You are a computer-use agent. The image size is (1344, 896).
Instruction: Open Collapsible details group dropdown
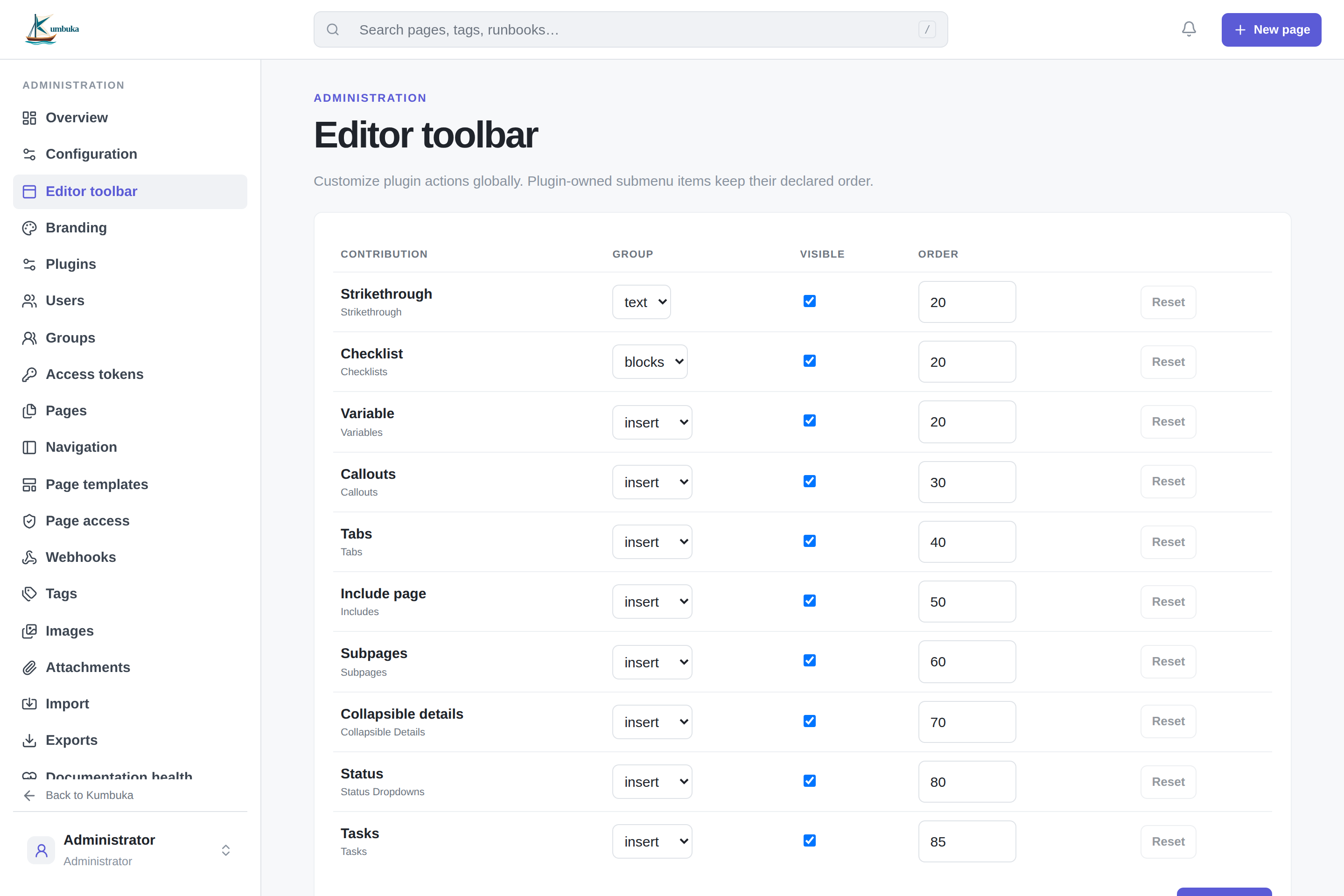pos(652,722)
